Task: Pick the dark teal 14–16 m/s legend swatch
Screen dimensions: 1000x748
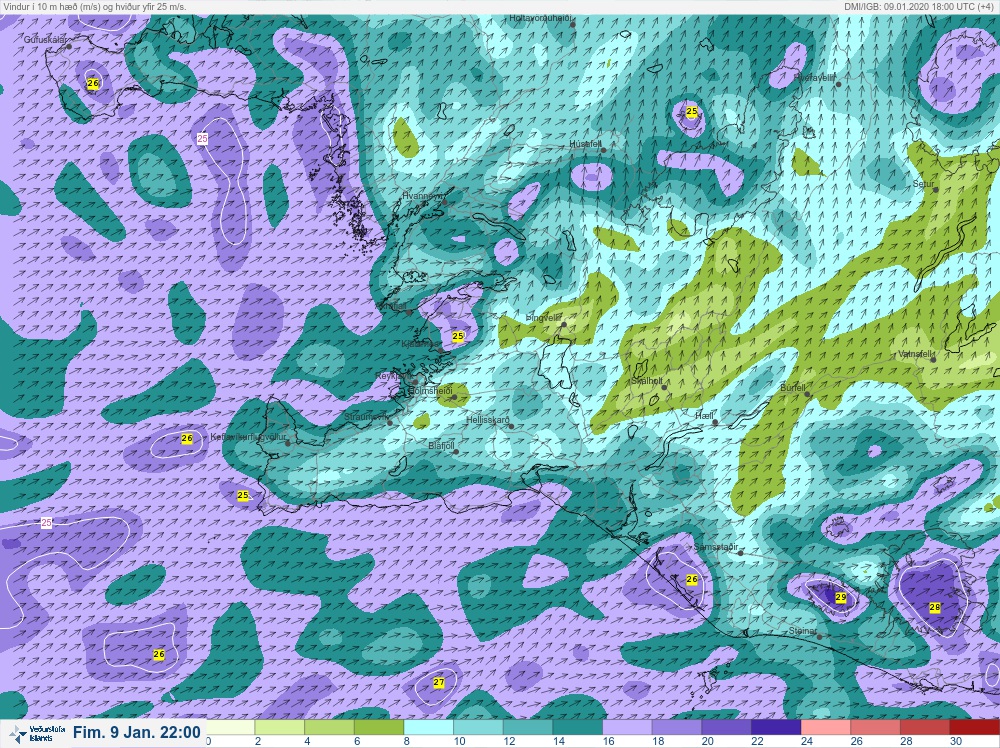Action: coord(577,727)
